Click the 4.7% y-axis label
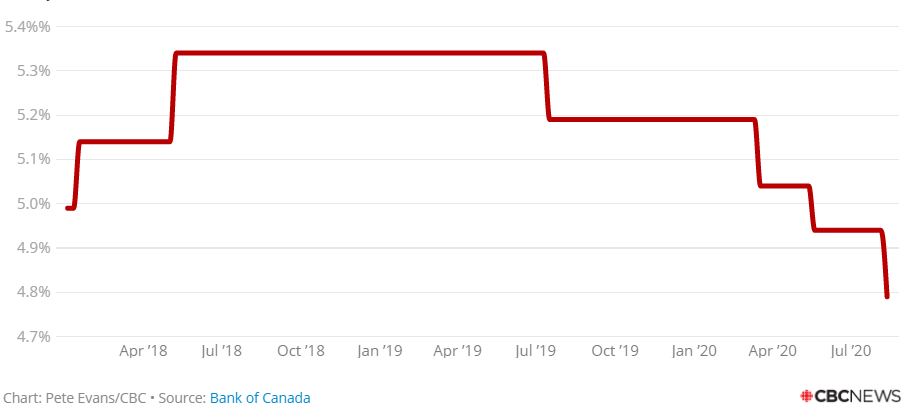Viewport: 912px width, 415px height. pos(29,337)
